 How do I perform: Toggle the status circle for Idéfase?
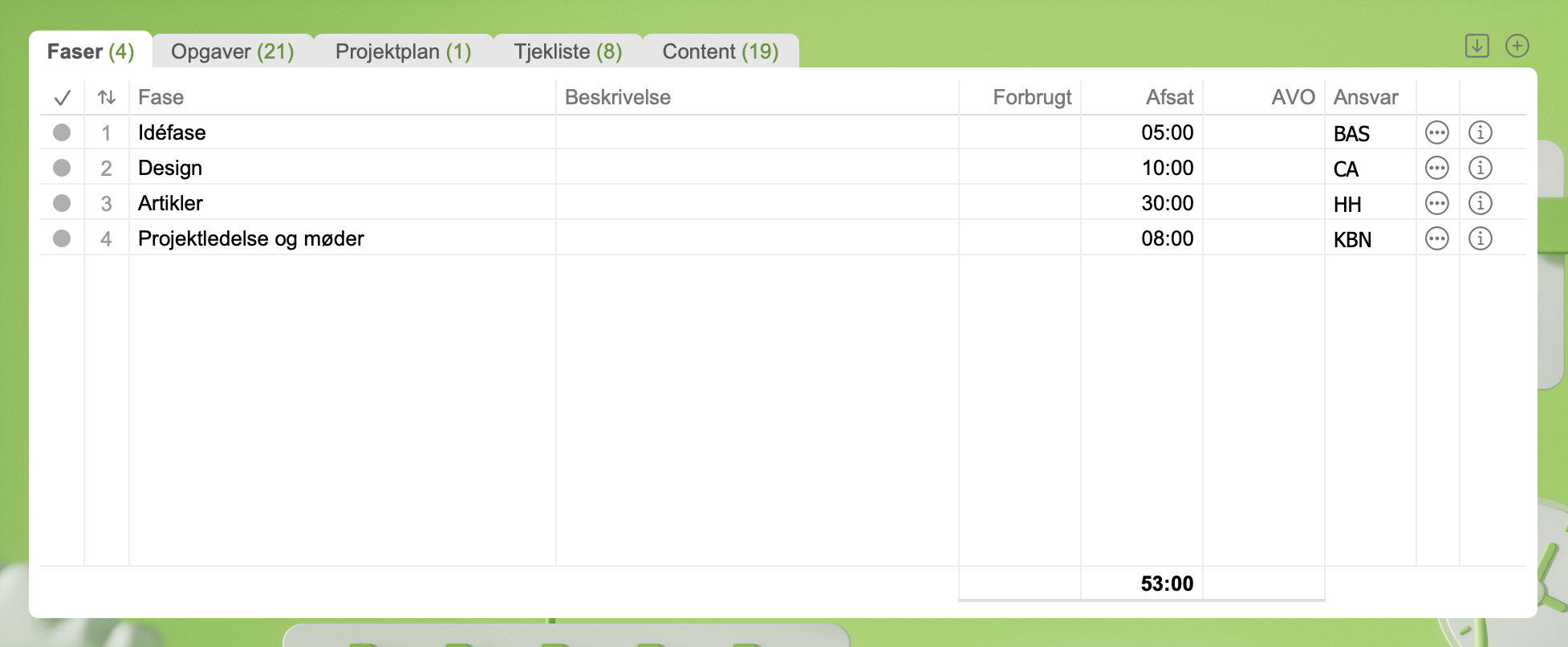click(62, 132)
